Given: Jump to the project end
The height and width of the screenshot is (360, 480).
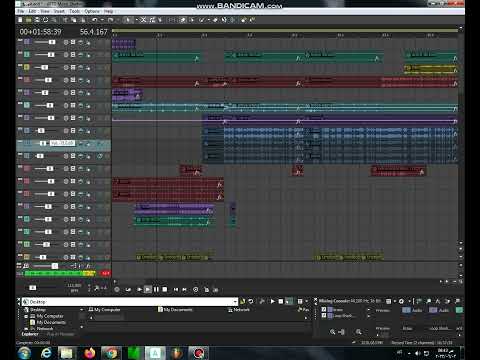Looking at the screenshot, I should click(184, 290).
